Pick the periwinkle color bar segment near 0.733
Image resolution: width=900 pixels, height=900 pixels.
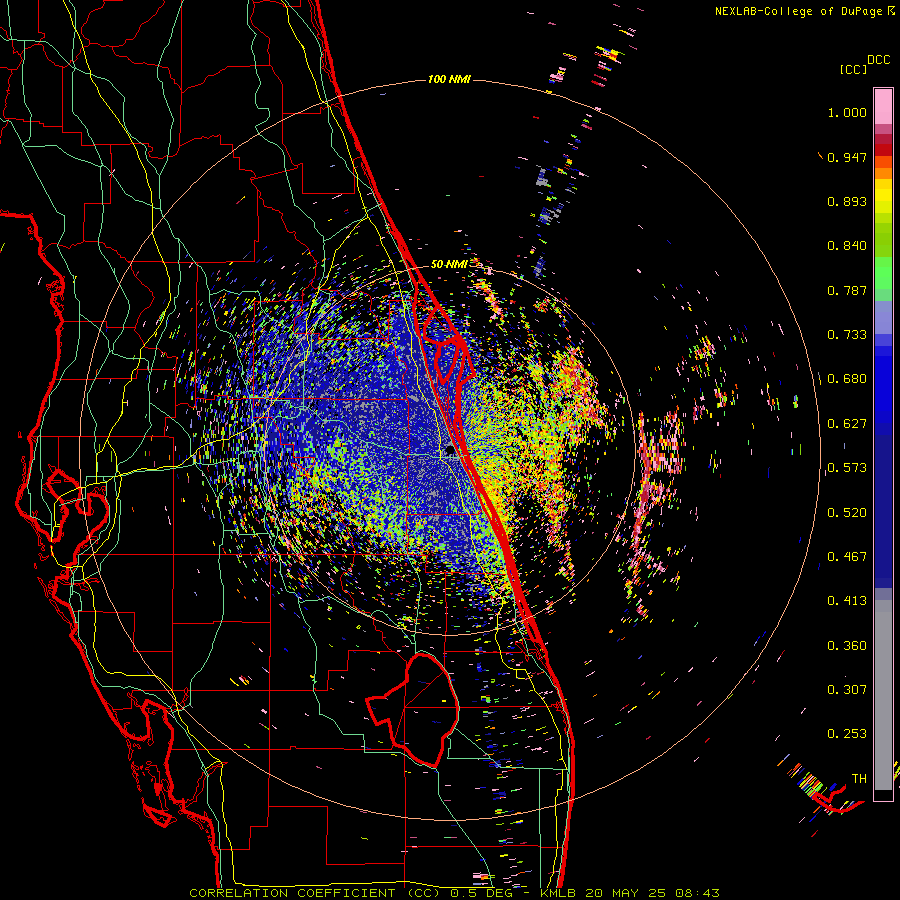coord(883,317)
